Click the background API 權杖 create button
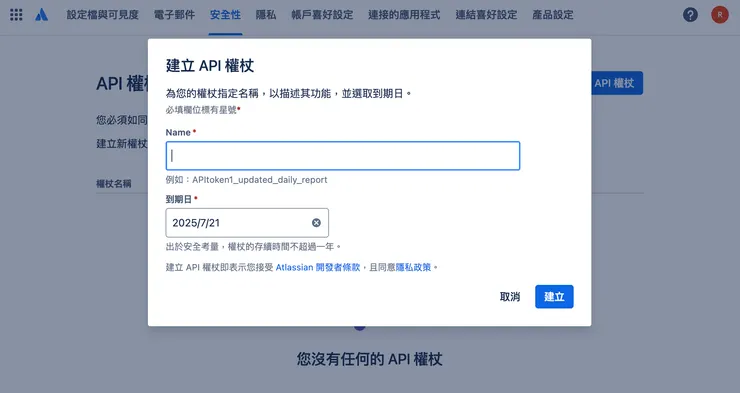The image size is (740, 393). pyautogui.click(x=617, y=83)
